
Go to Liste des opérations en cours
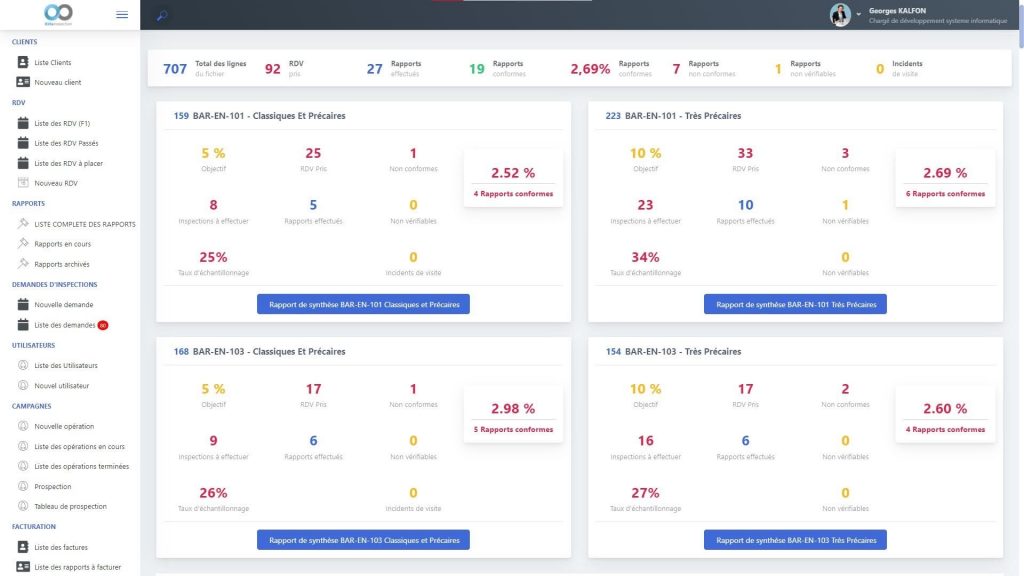[79, 446]
